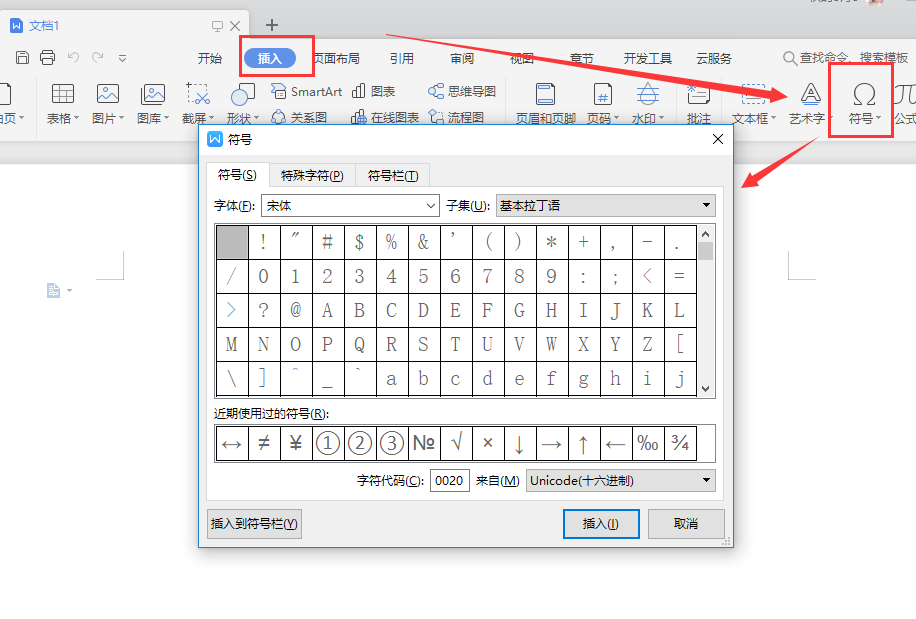Switch to the 开始 ribbon tab
This screenshot has height=619, width=916.
point(209,58)
